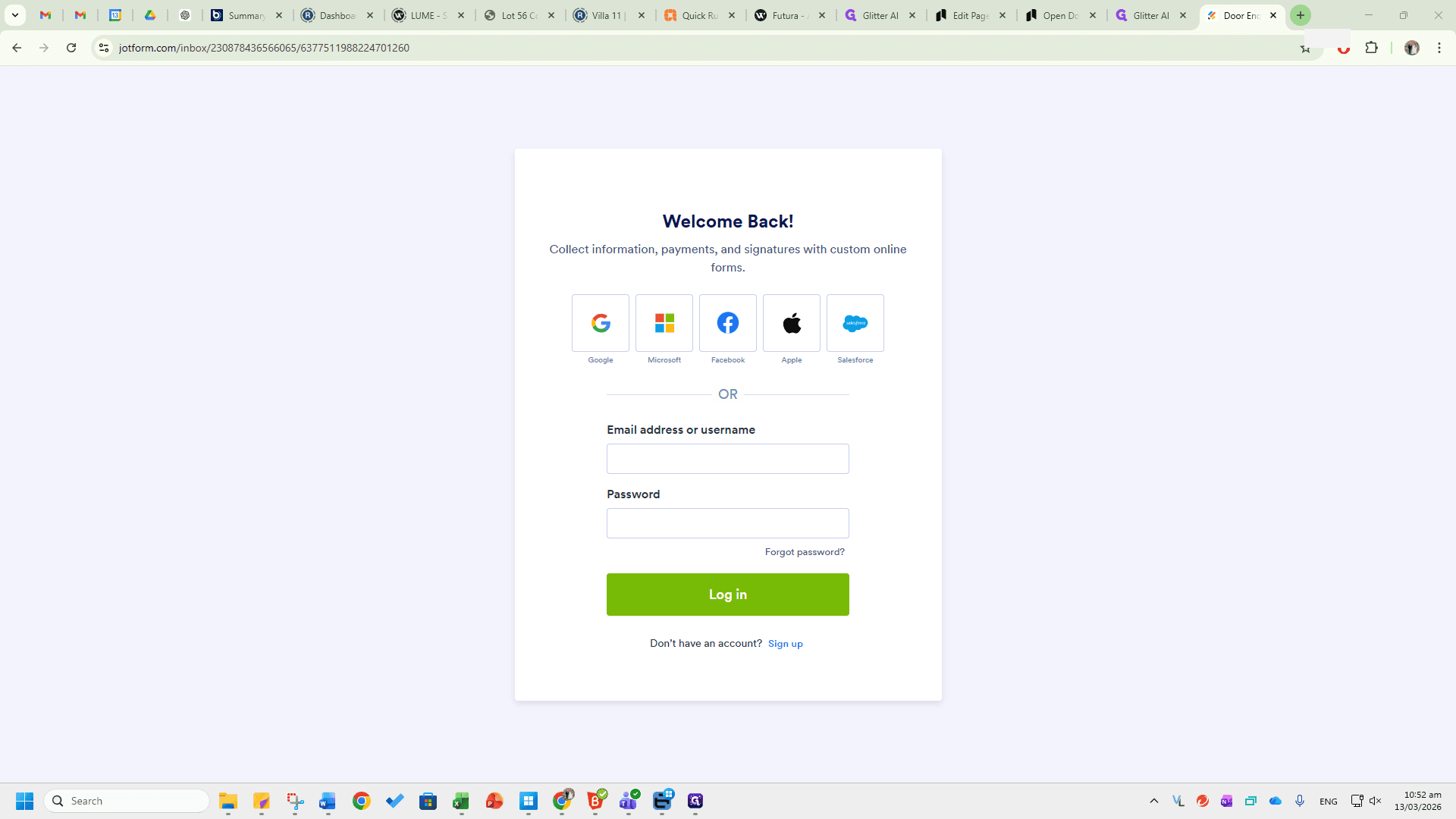Close the Door Enc tab
The height and width of the screenshot is (819, 1456).
click(x=1273, y=15)
